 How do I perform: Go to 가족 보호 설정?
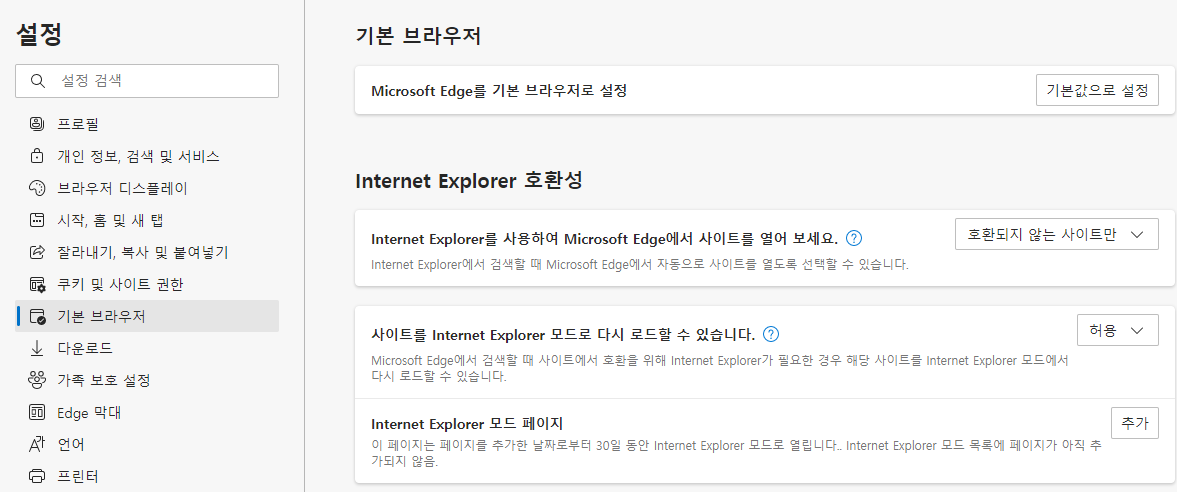[x=147, y=380]
